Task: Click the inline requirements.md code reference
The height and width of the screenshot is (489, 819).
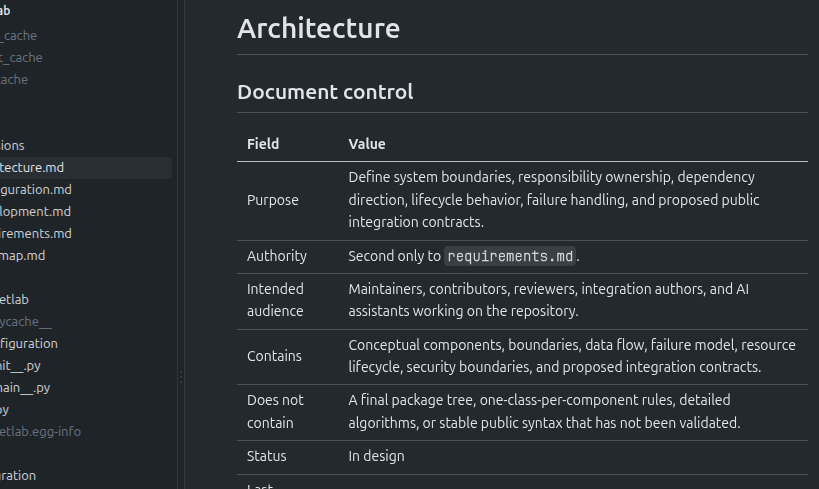Action: tap(510, 256)
